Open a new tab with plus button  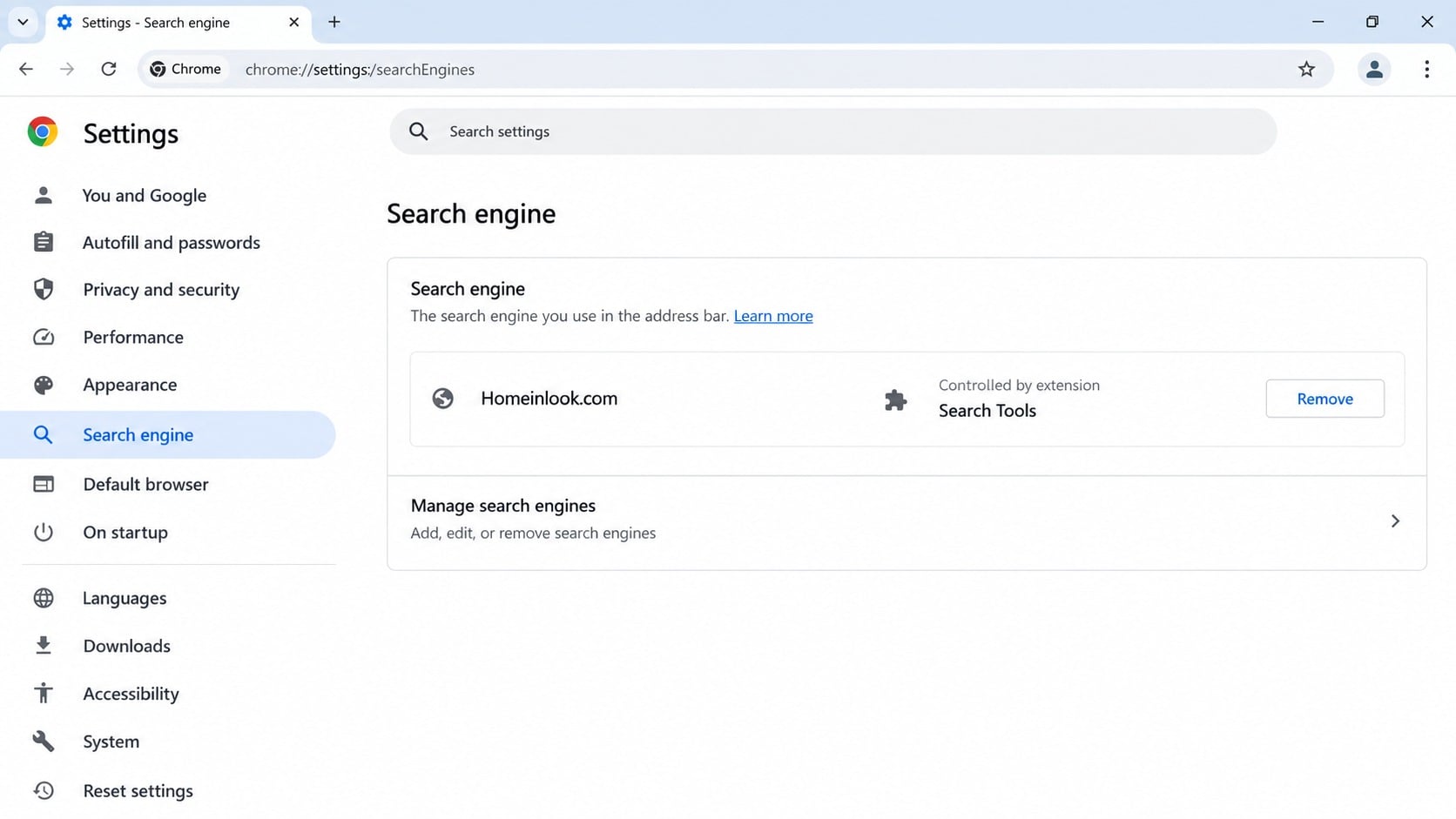[x=334, y=22]
